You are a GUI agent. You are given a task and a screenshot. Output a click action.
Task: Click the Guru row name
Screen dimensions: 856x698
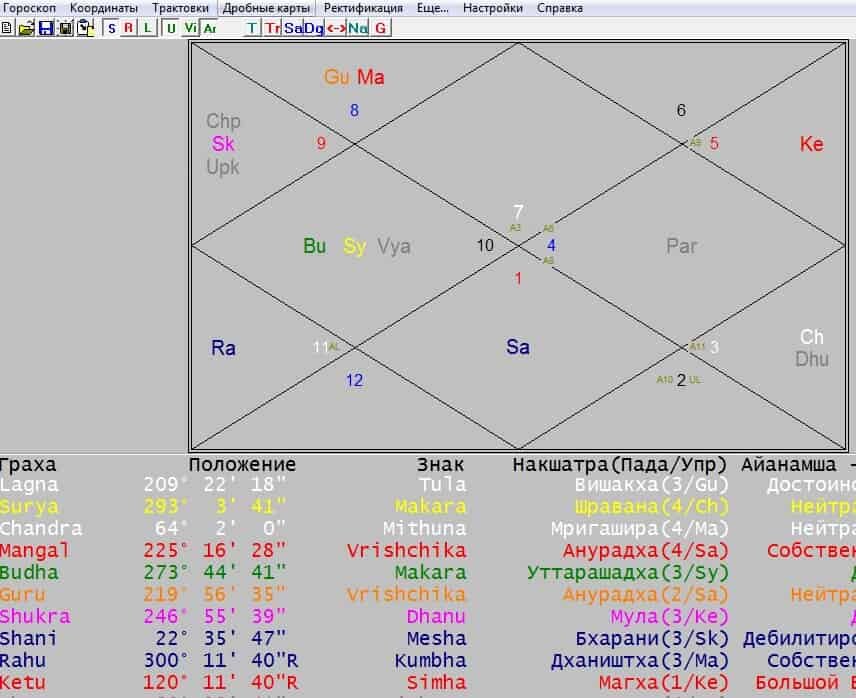pyautogui.click(x=23, y=594)
